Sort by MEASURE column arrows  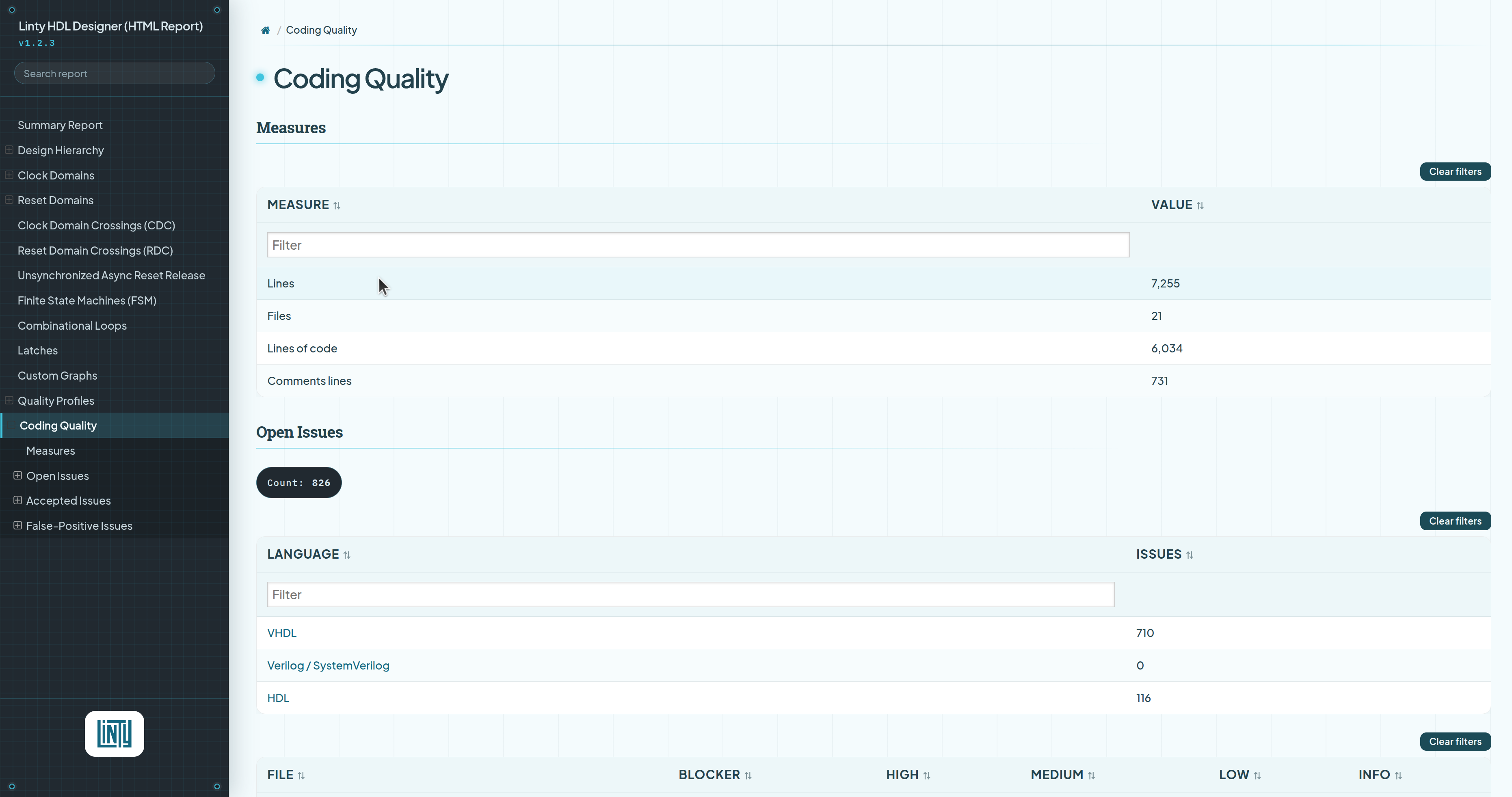337,205
